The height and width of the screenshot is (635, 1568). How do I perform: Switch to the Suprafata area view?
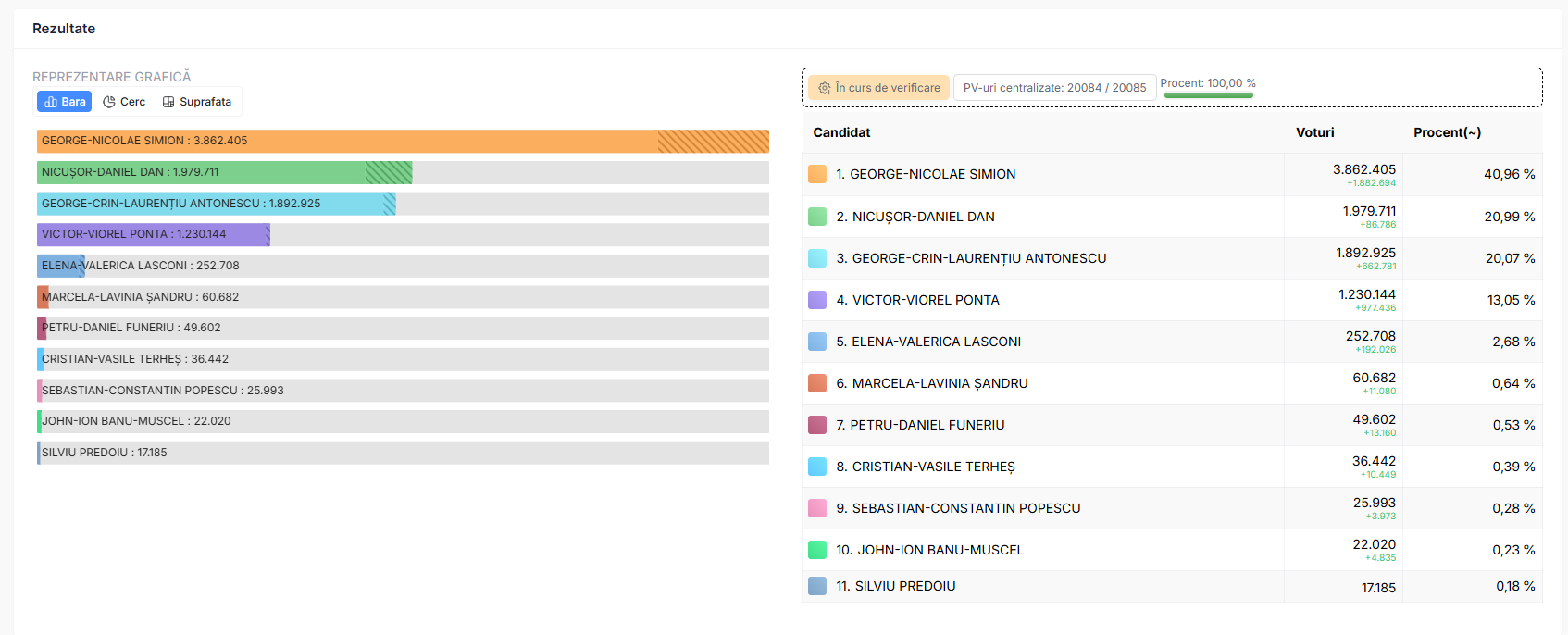[x=197, y=102]
